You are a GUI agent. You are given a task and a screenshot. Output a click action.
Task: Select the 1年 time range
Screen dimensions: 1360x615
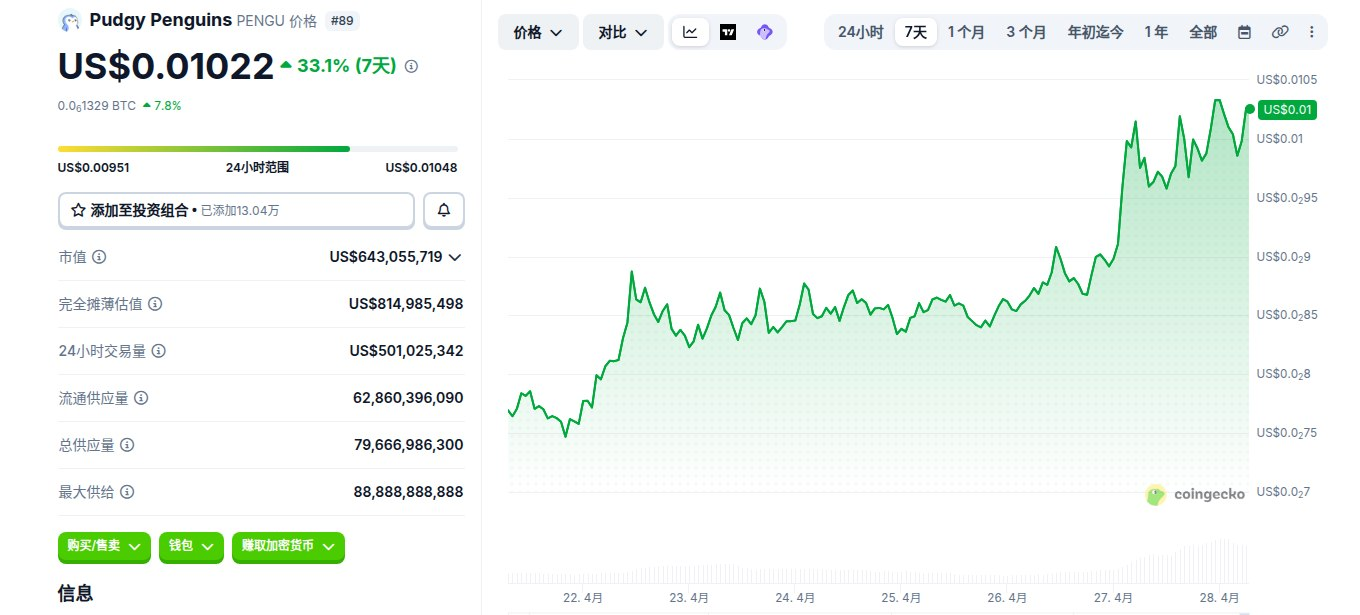point(1156,32)
